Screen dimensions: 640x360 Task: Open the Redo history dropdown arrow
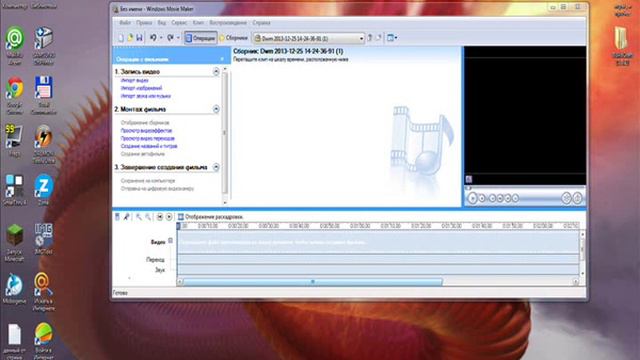tap(178, 38)
